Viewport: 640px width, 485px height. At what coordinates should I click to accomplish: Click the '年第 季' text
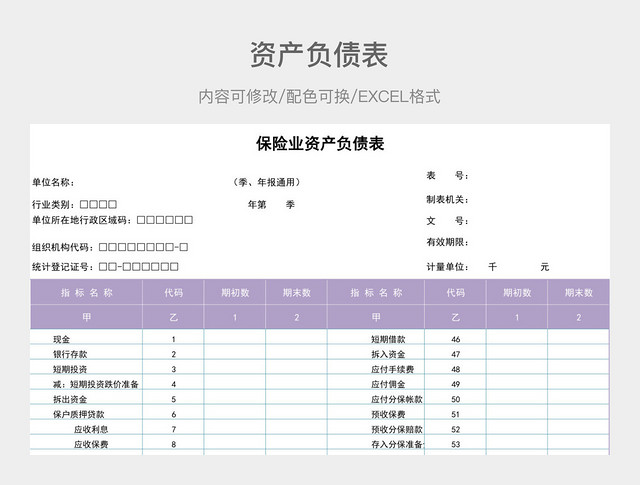point(271,204)
